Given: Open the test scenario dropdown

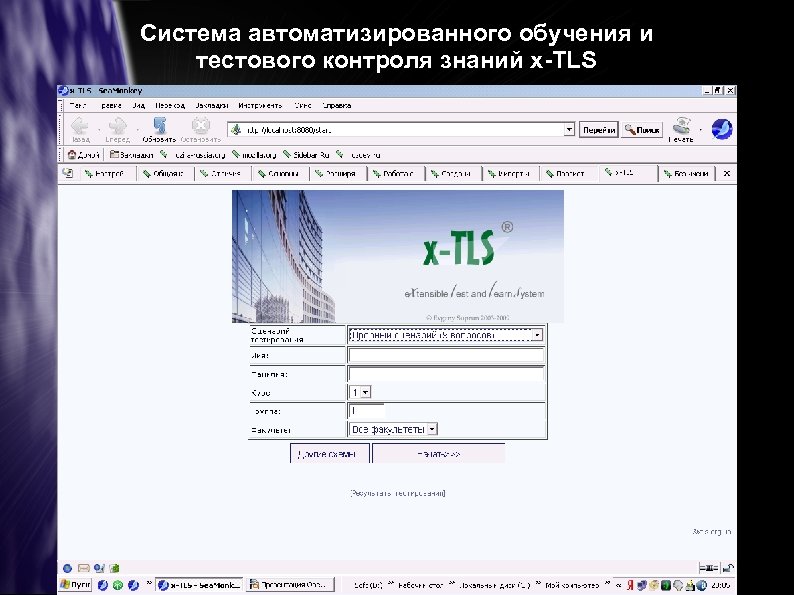Looking at the screenshot, I should point(446,335).
